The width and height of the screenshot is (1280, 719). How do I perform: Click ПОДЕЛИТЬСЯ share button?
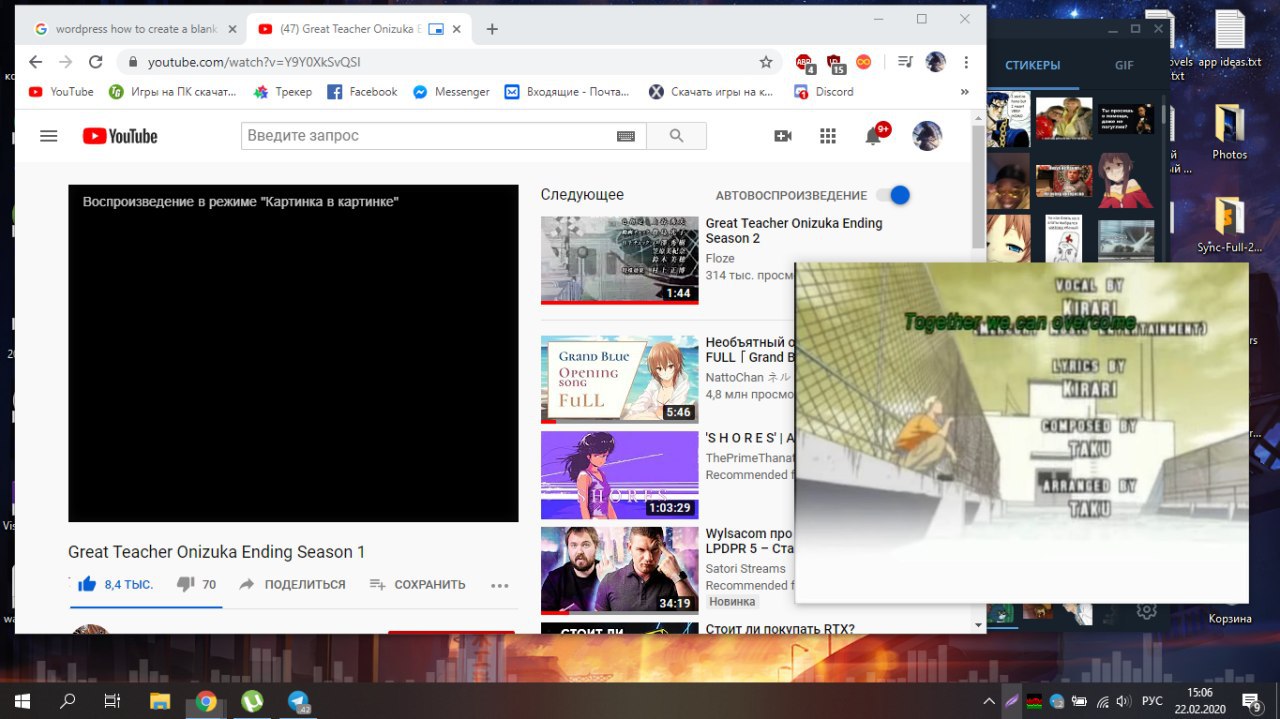pos(292,584)
